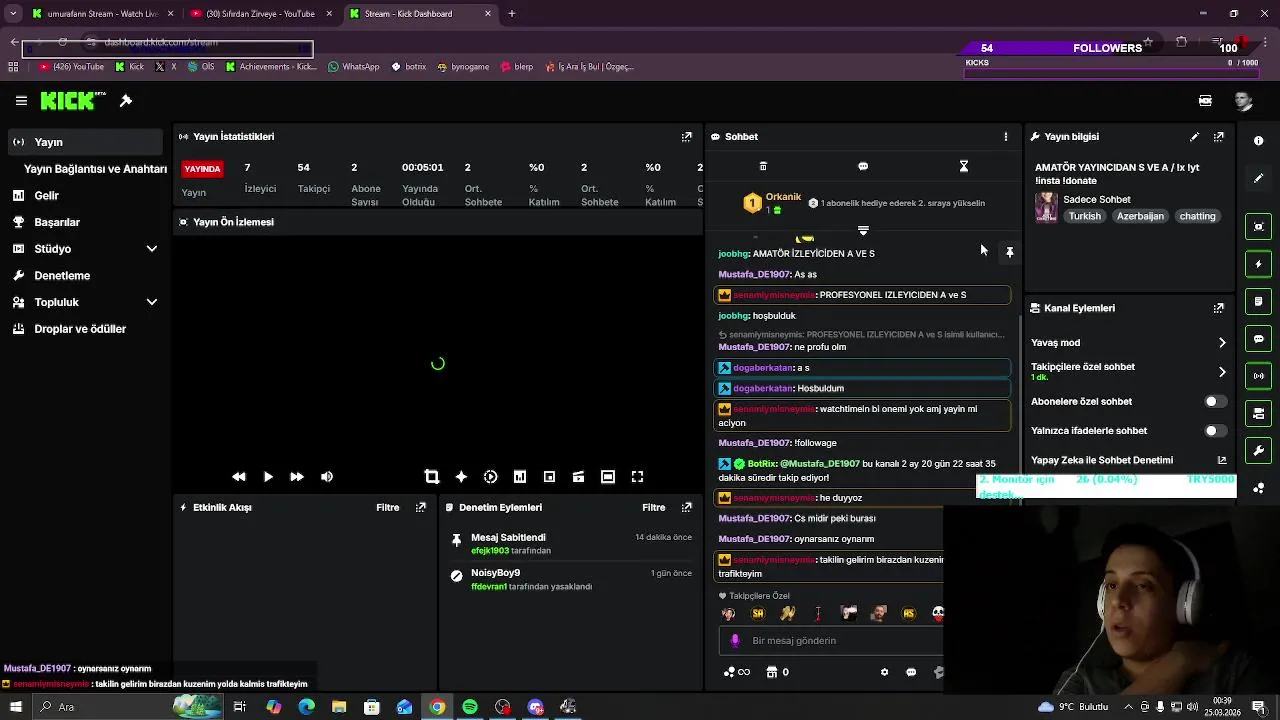This screenshot has height=720, width=1280.
Task: Open Yapay Zeka ile Sohbet Denetimi link
Action: click(1129, 460)
